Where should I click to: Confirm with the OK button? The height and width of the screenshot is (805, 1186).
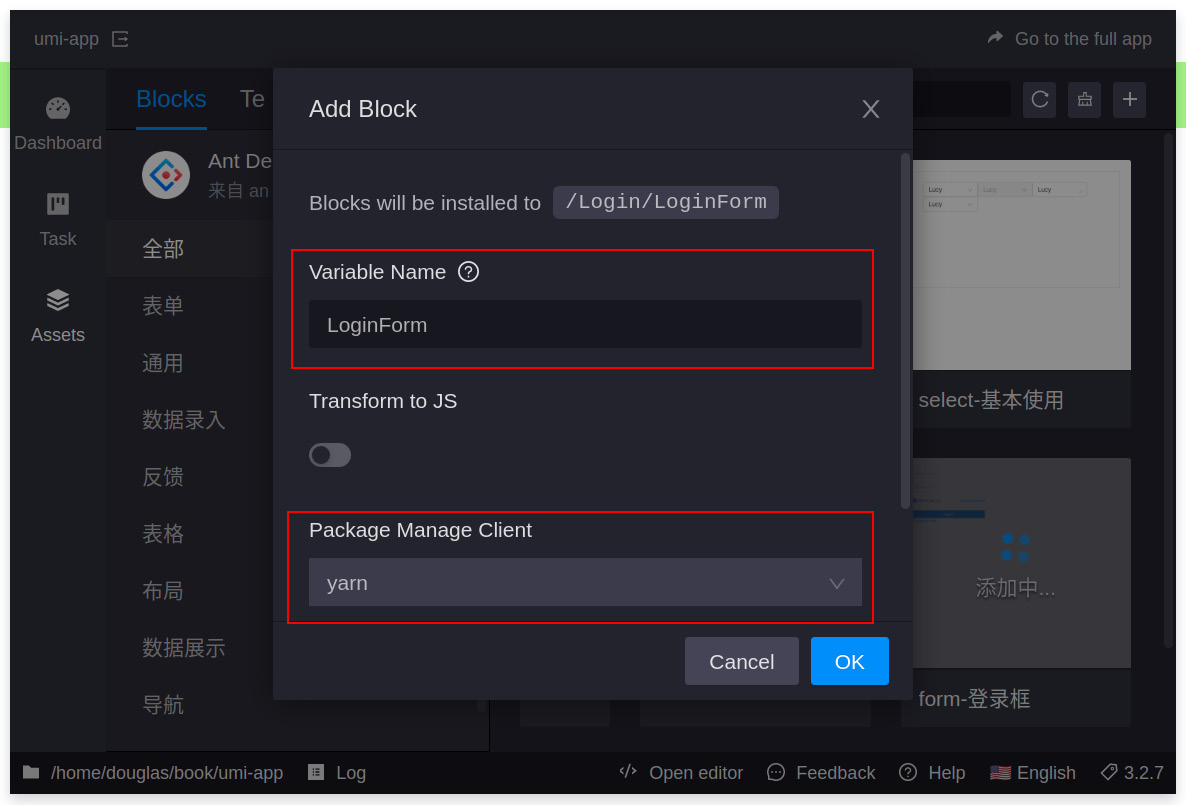[849, 661]
